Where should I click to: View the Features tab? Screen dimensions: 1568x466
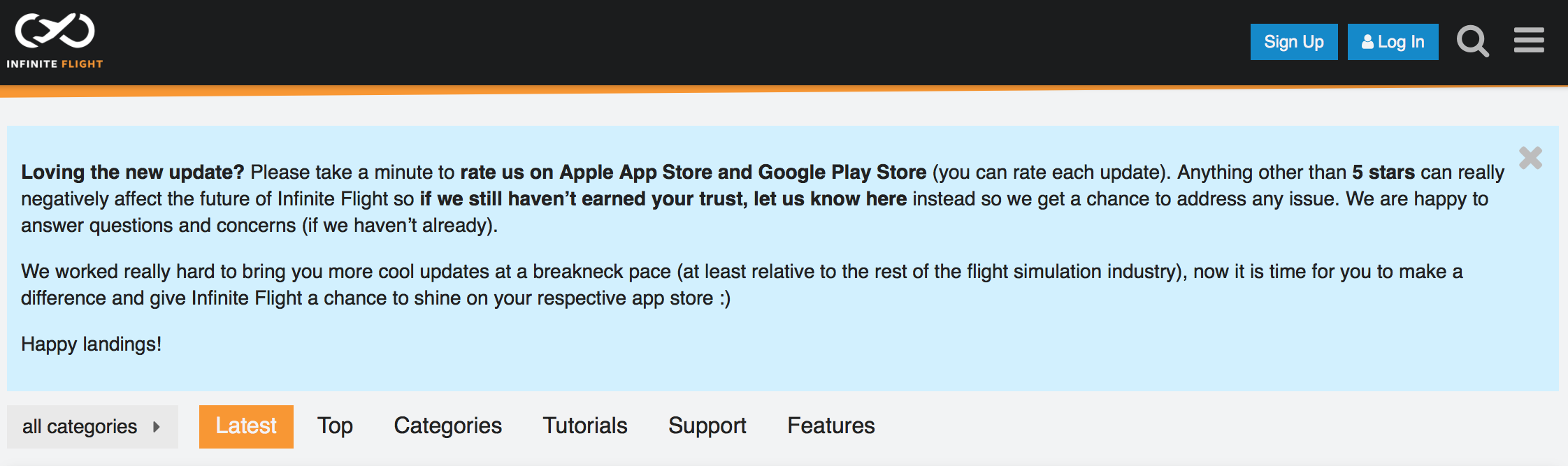point(830,426)
